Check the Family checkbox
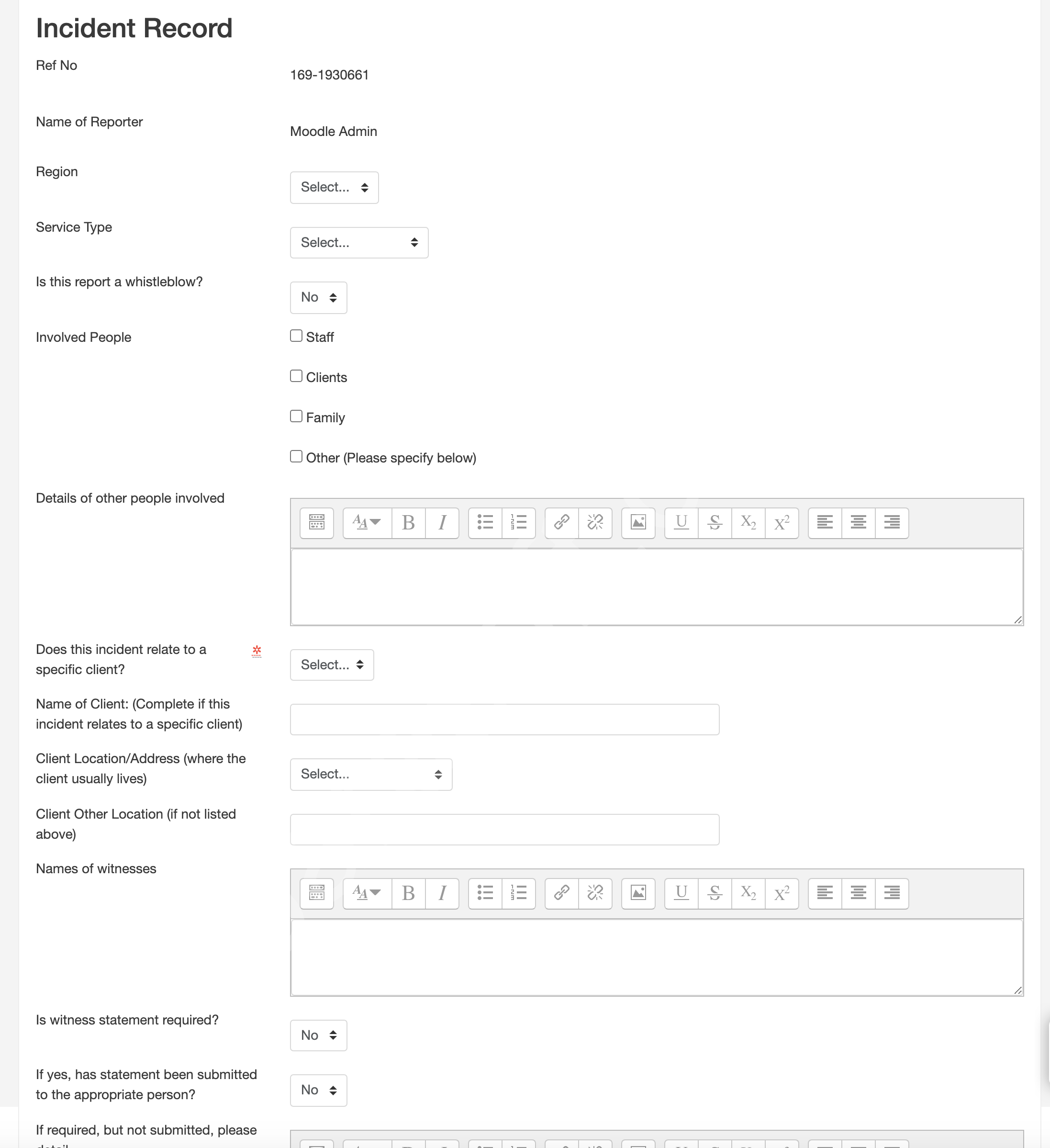1050x1148 pixels. click(296, 416)
